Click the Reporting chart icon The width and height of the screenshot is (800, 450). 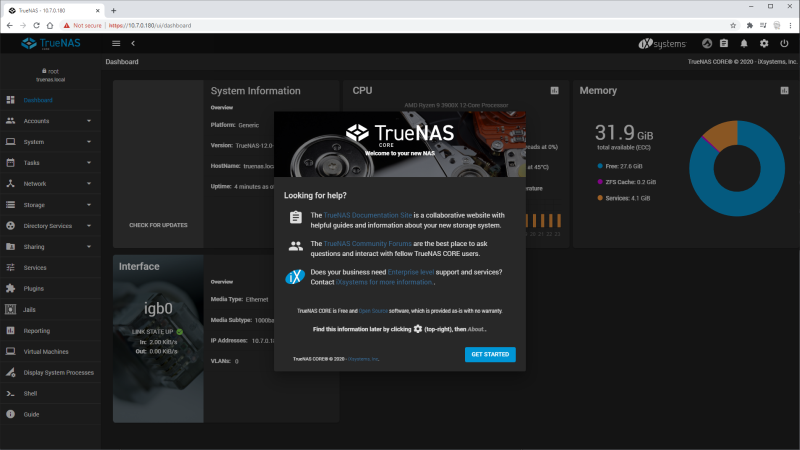(10, 331)
